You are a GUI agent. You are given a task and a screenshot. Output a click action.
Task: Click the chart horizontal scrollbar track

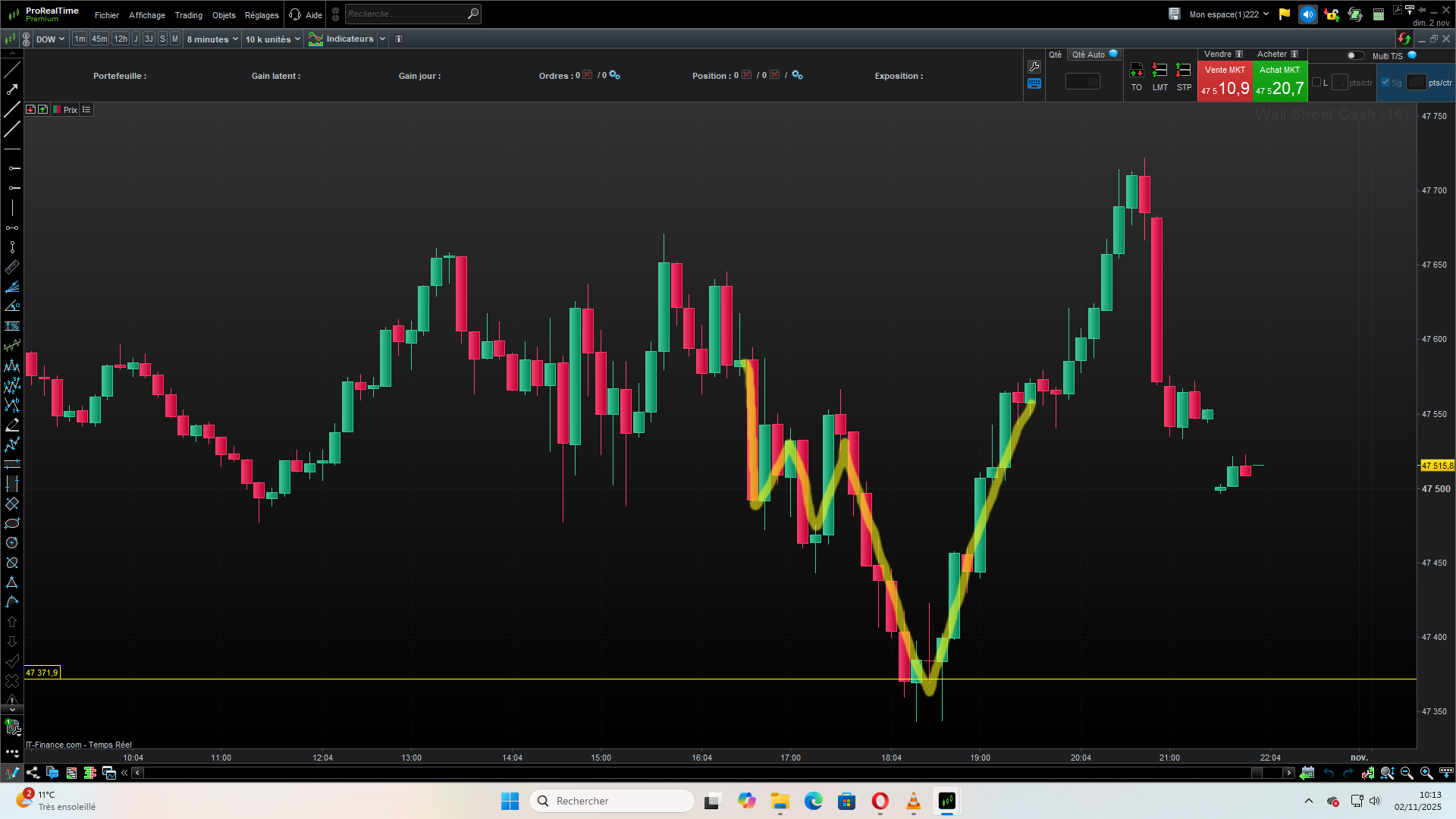point(682,773)
